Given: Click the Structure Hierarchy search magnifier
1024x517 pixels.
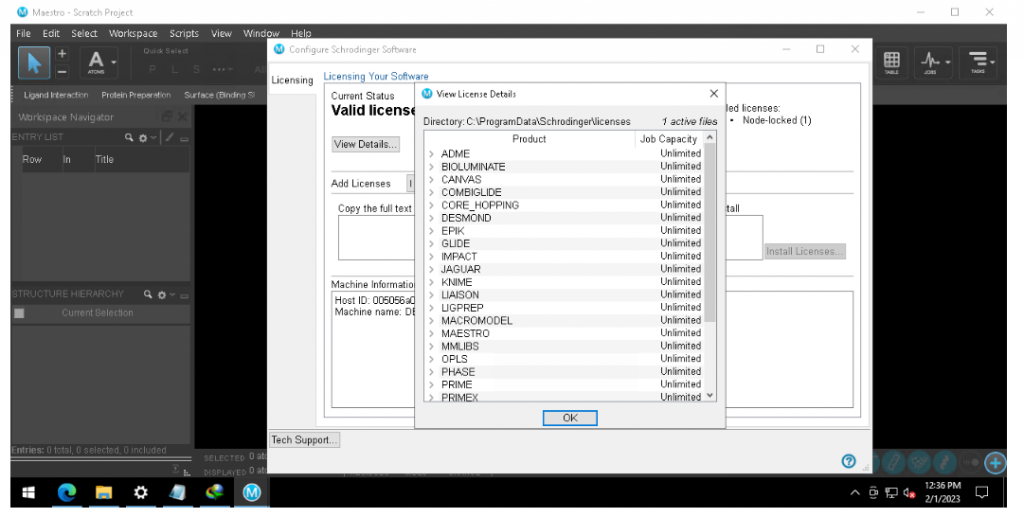Looking at the screenshot, I should tap(148, 294).
